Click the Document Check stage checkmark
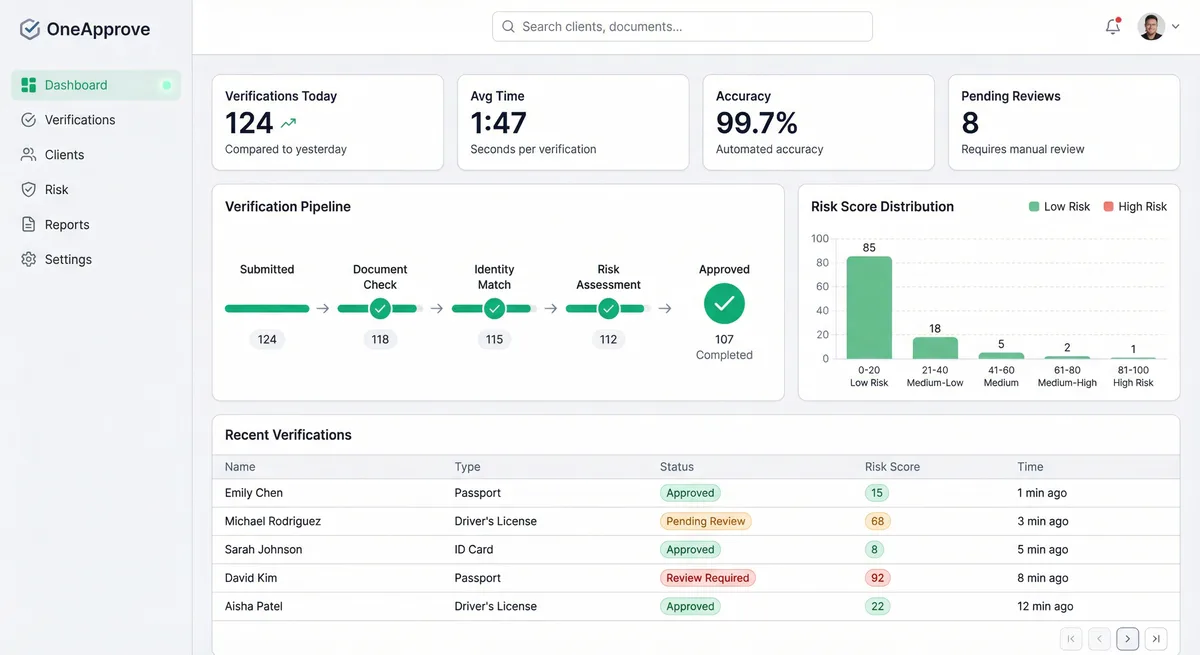This screenshot has width=1200, height=655. point(379,308)
